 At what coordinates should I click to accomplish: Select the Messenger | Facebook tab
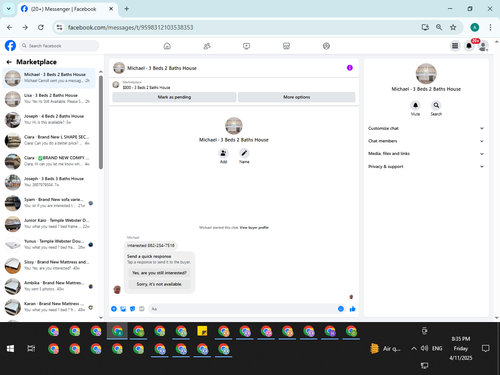coord(67,9)
